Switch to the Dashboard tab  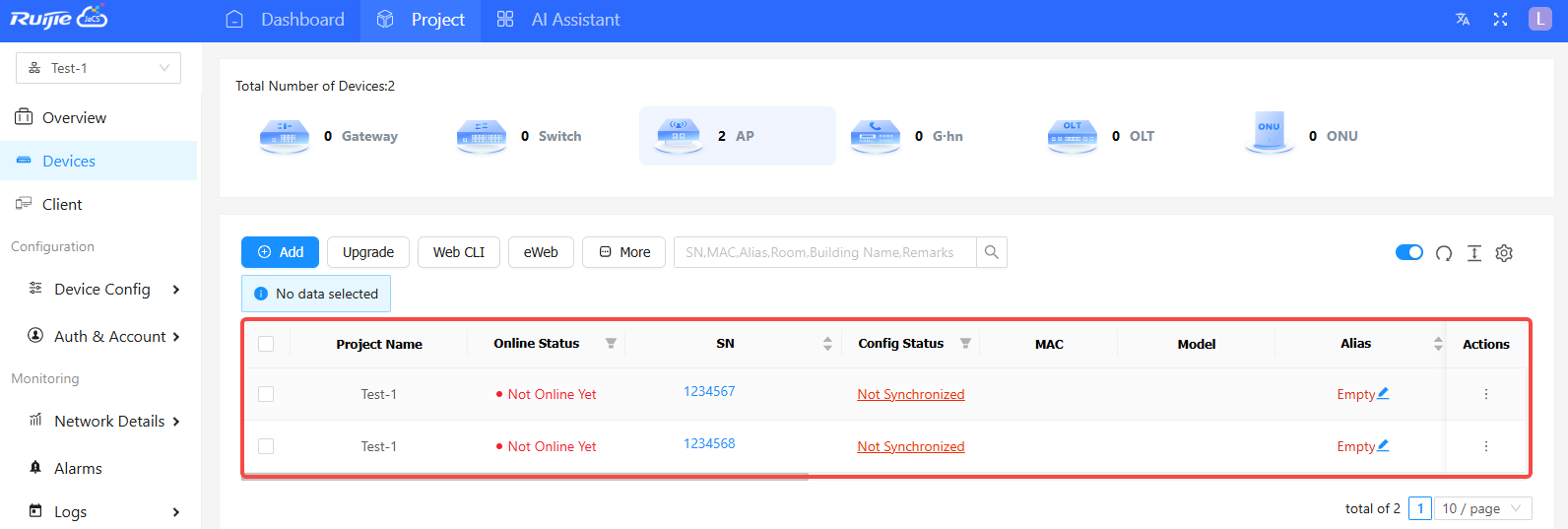(286, 20)
